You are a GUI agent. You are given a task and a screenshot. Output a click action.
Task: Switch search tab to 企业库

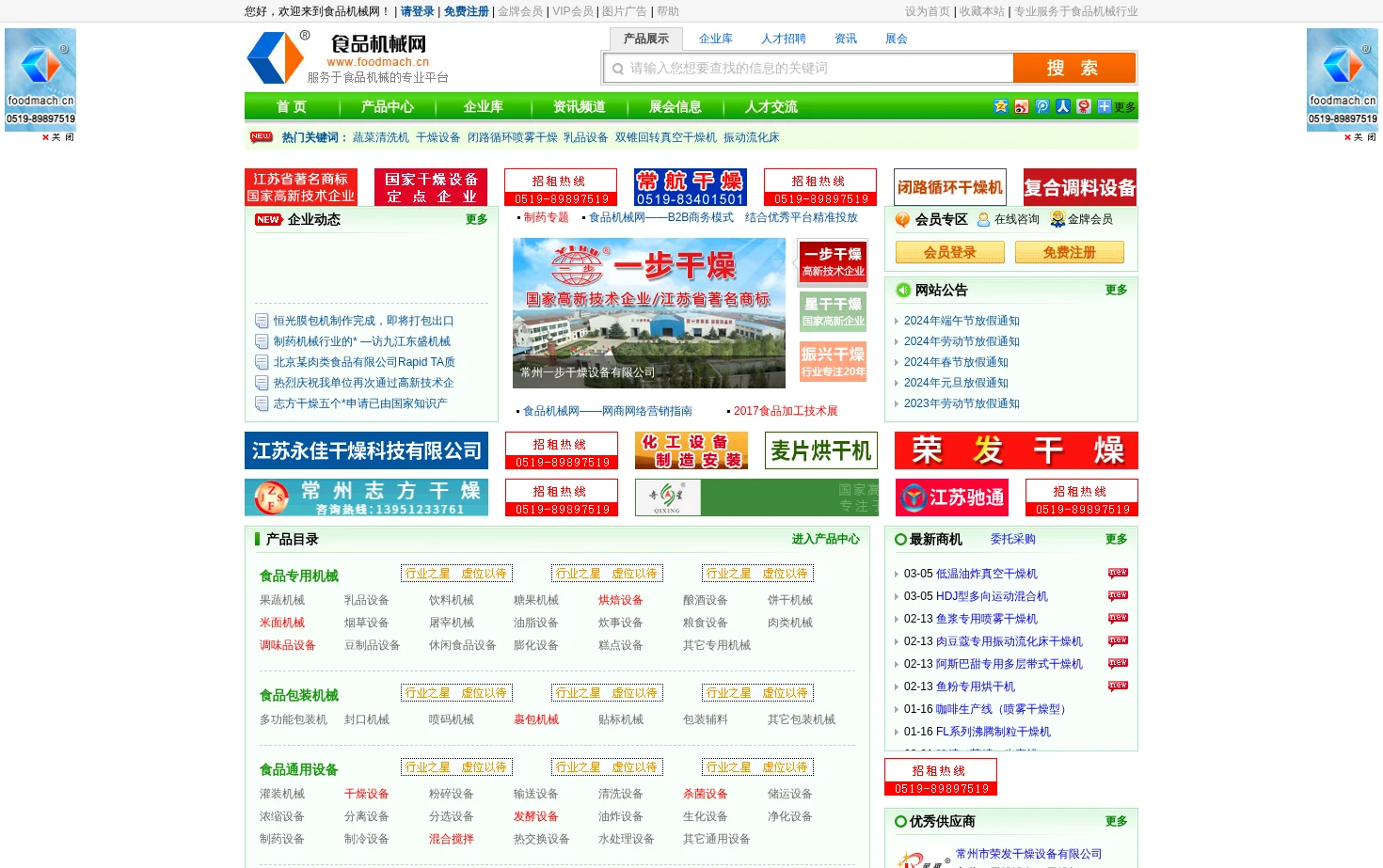(716, 39)
